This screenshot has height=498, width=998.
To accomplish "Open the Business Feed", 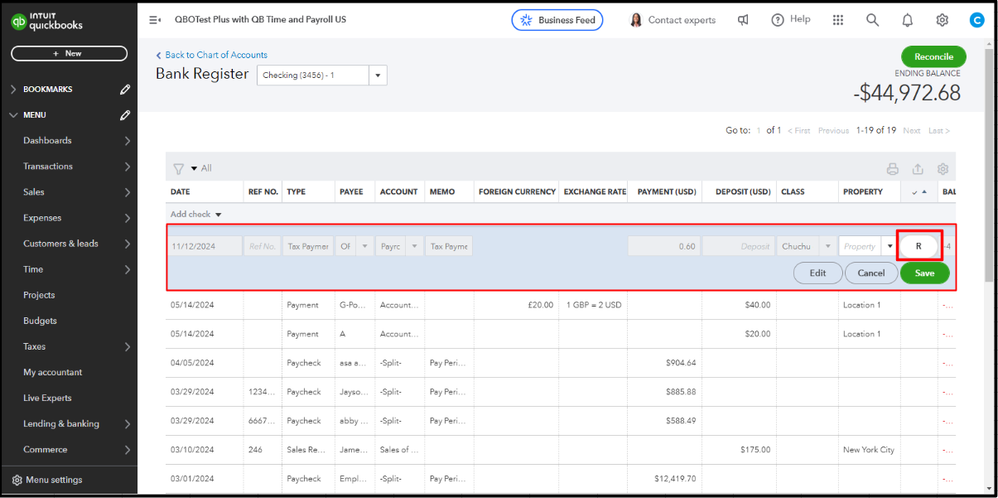I will (x=557, y=20).
